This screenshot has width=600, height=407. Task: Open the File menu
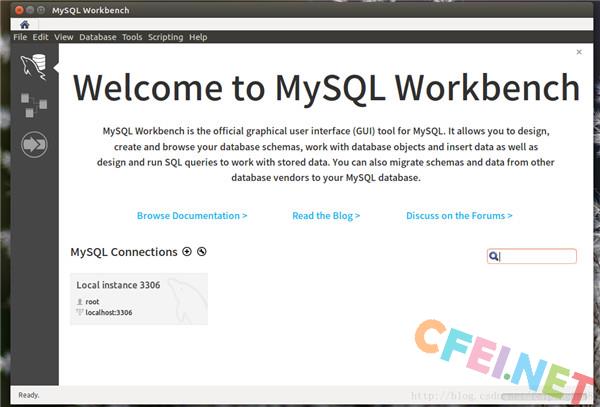20,37
